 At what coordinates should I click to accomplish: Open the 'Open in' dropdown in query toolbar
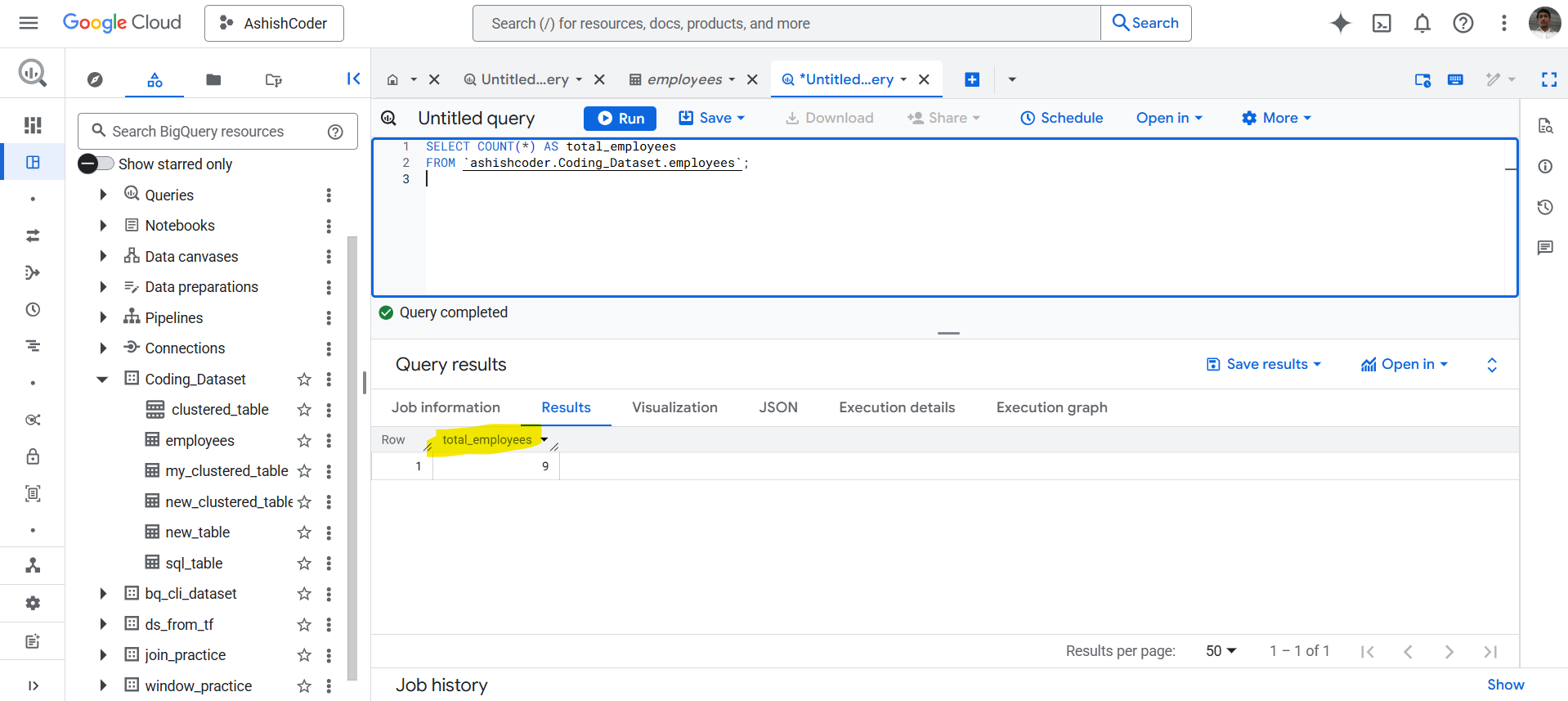[x=1169, y=118]
